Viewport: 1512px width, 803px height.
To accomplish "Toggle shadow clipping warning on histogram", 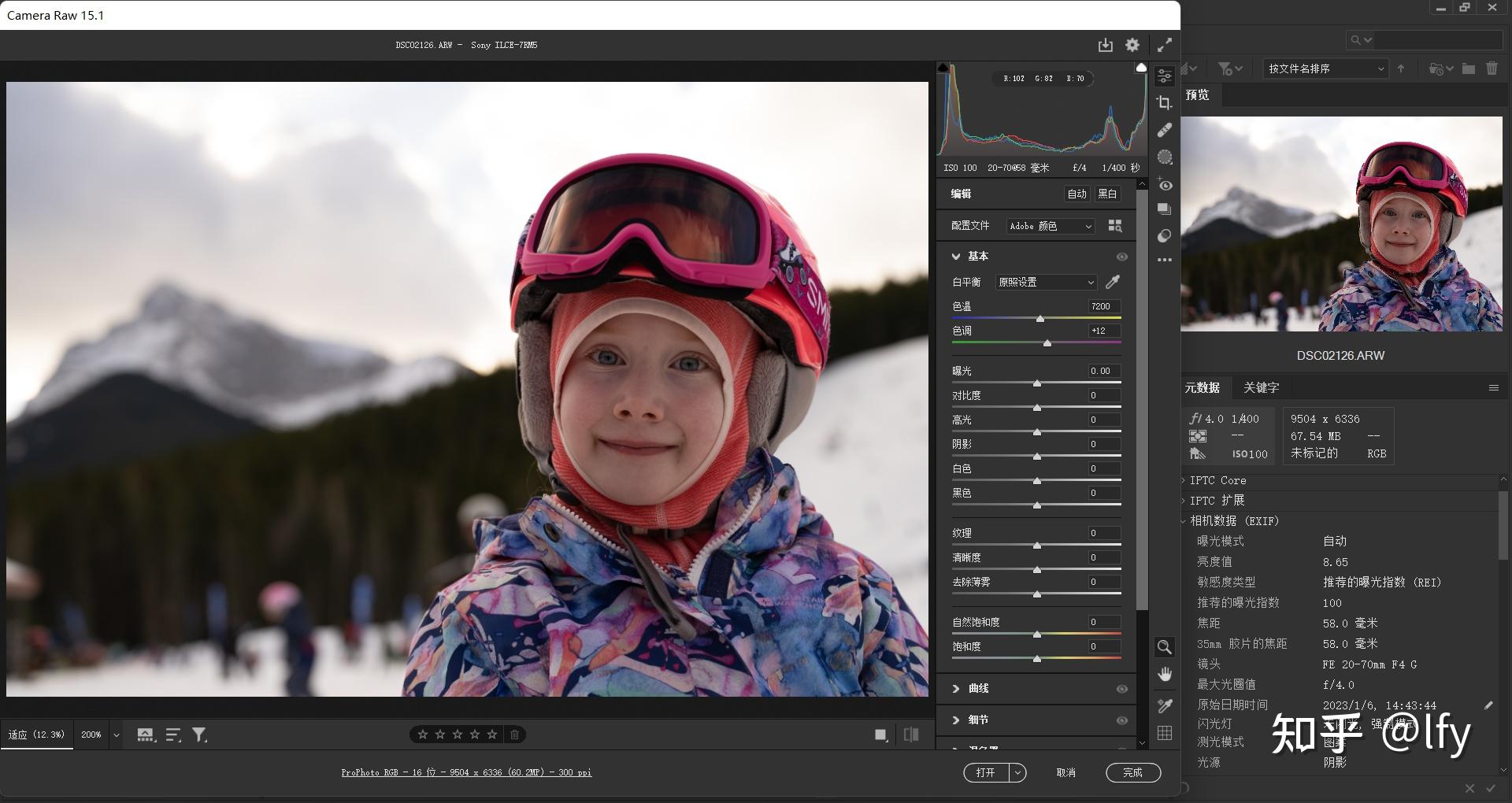I will pyautogui.click(x=943, y=68).
